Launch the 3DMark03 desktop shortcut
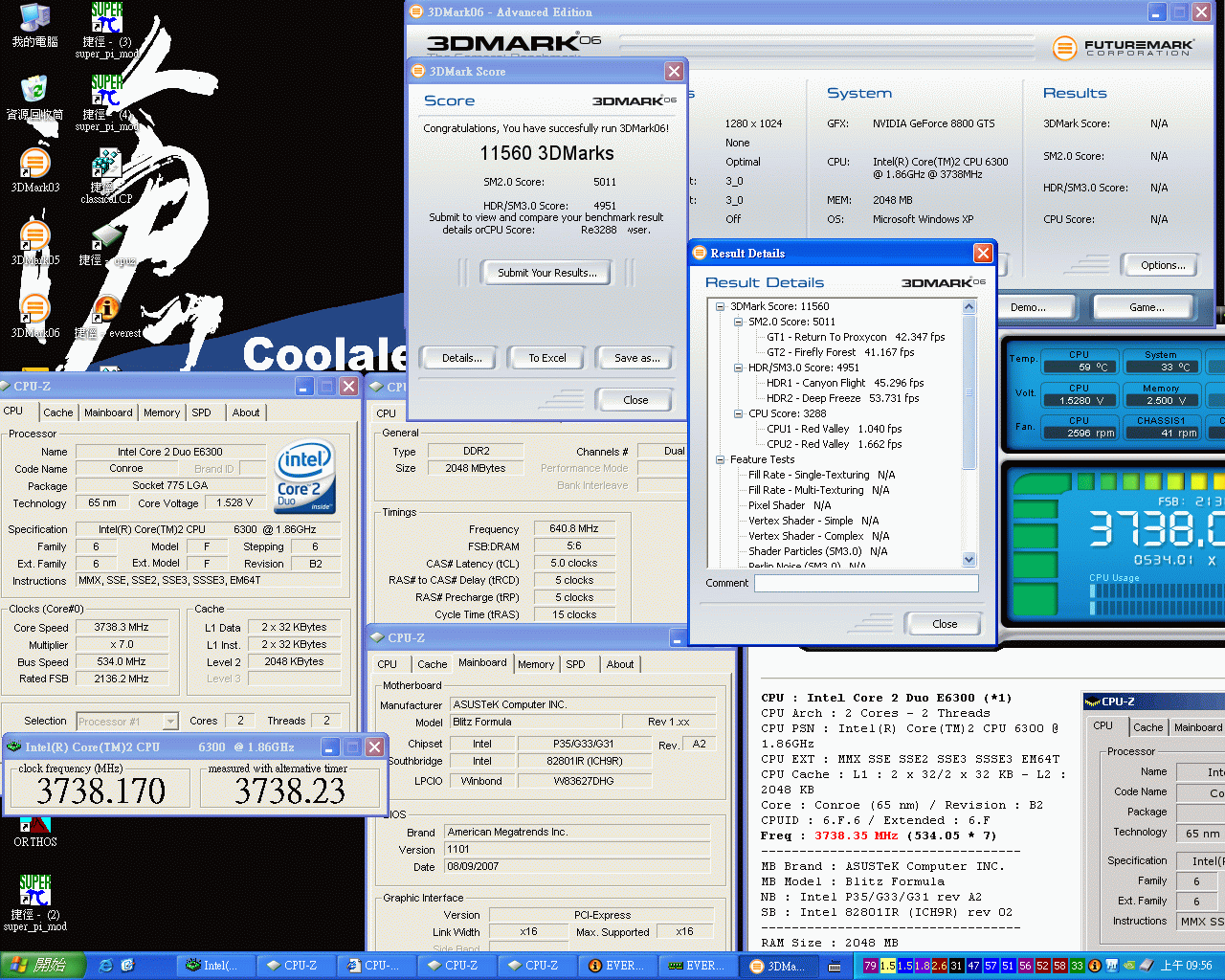 pyautogui.click(x=34, y=171)
